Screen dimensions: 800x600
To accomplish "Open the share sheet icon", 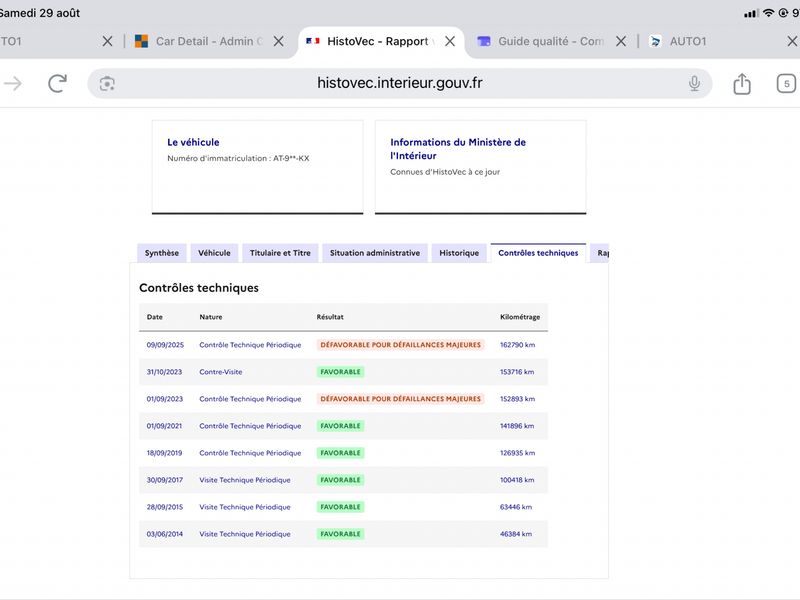I will [x=742, y=84].
